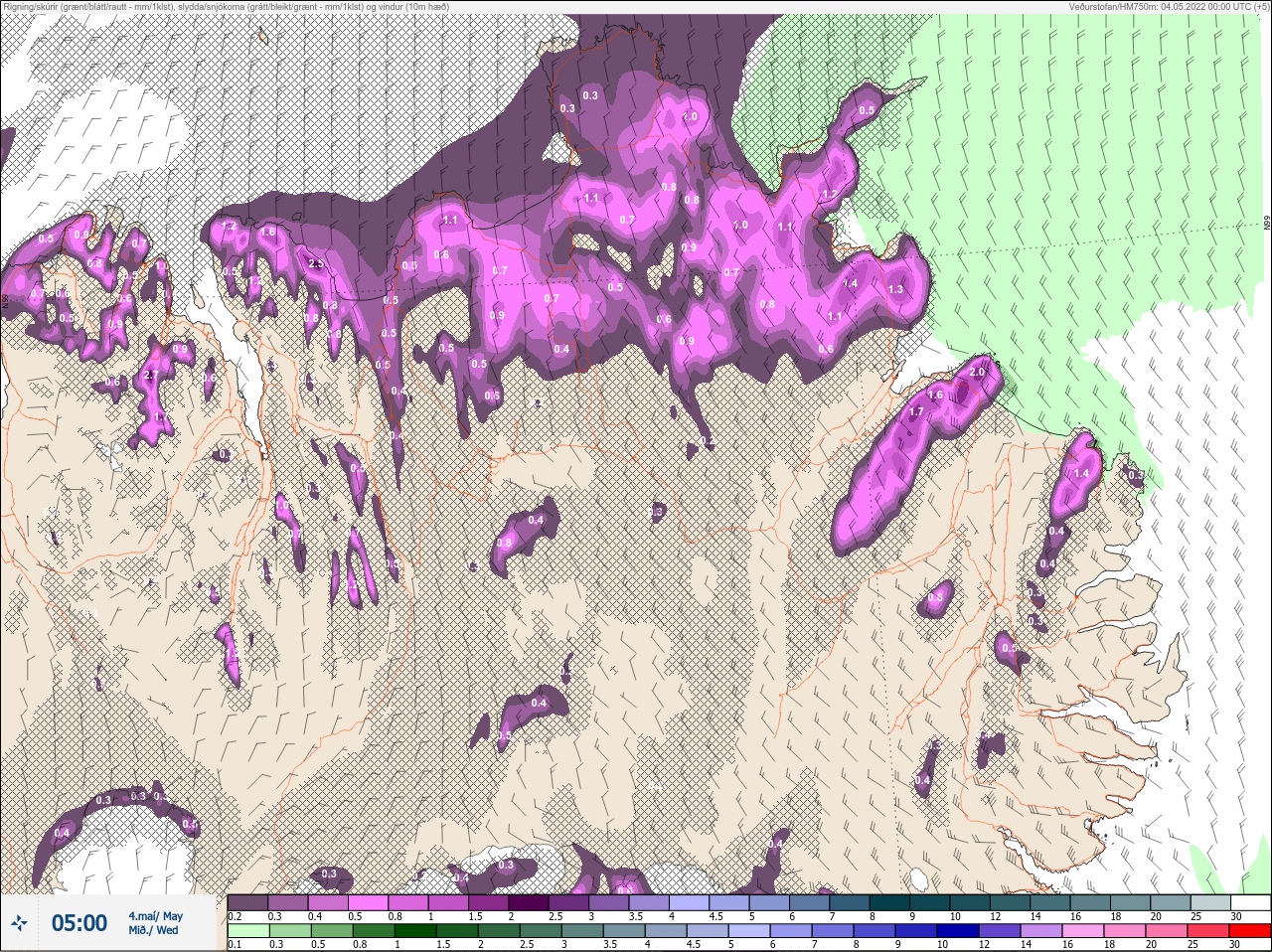This screenshot has width=1272, height=952.
Task: Click the light green 0.1 swatch, lower legend
Action: tap(247, 931)
